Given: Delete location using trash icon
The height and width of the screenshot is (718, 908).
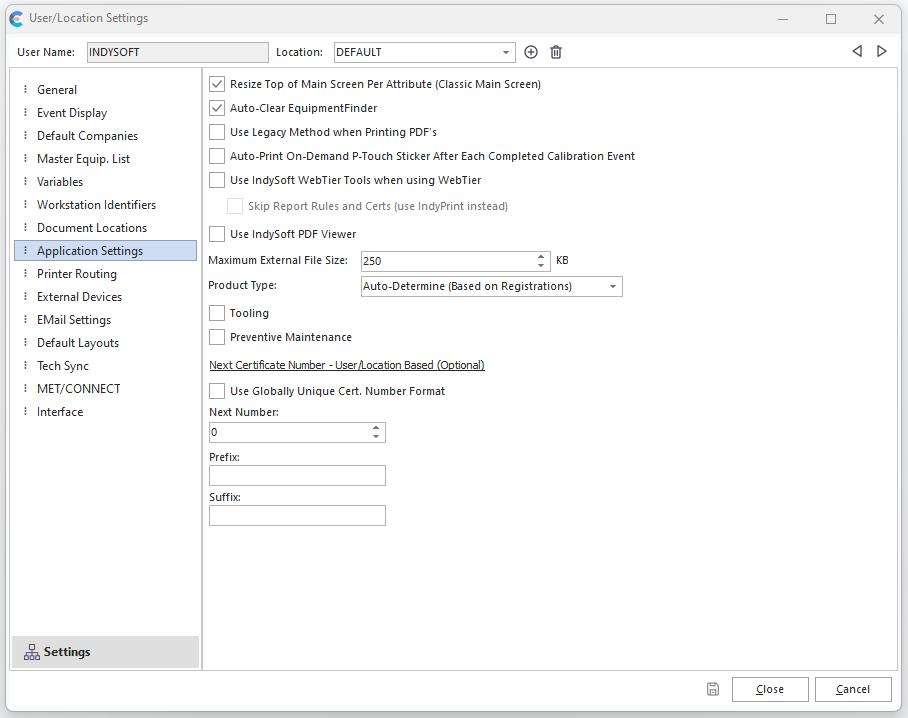Looking at the screenshot, I should tap(556, 52).
